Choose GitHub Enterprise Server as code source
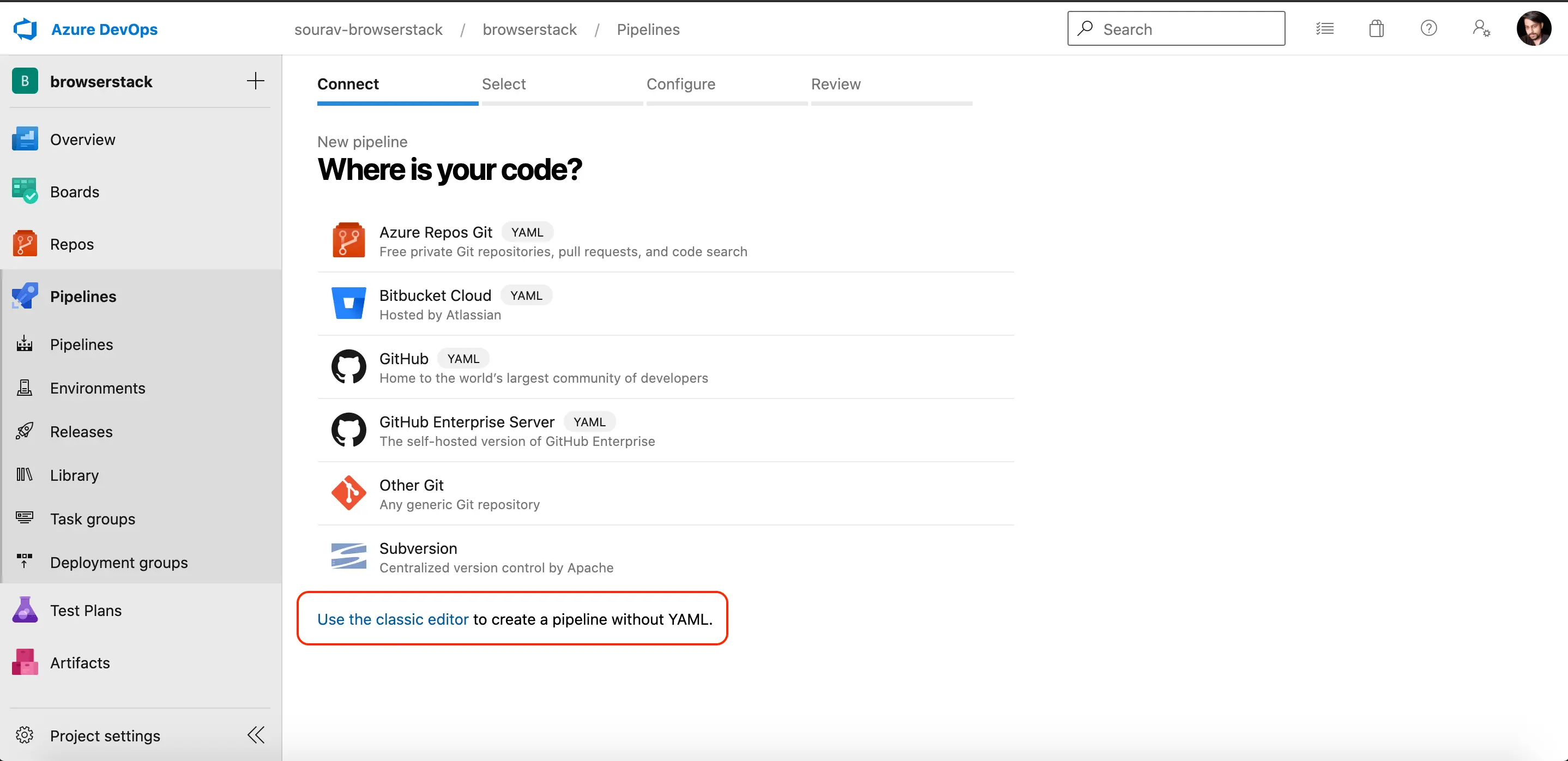 point(467,422)
